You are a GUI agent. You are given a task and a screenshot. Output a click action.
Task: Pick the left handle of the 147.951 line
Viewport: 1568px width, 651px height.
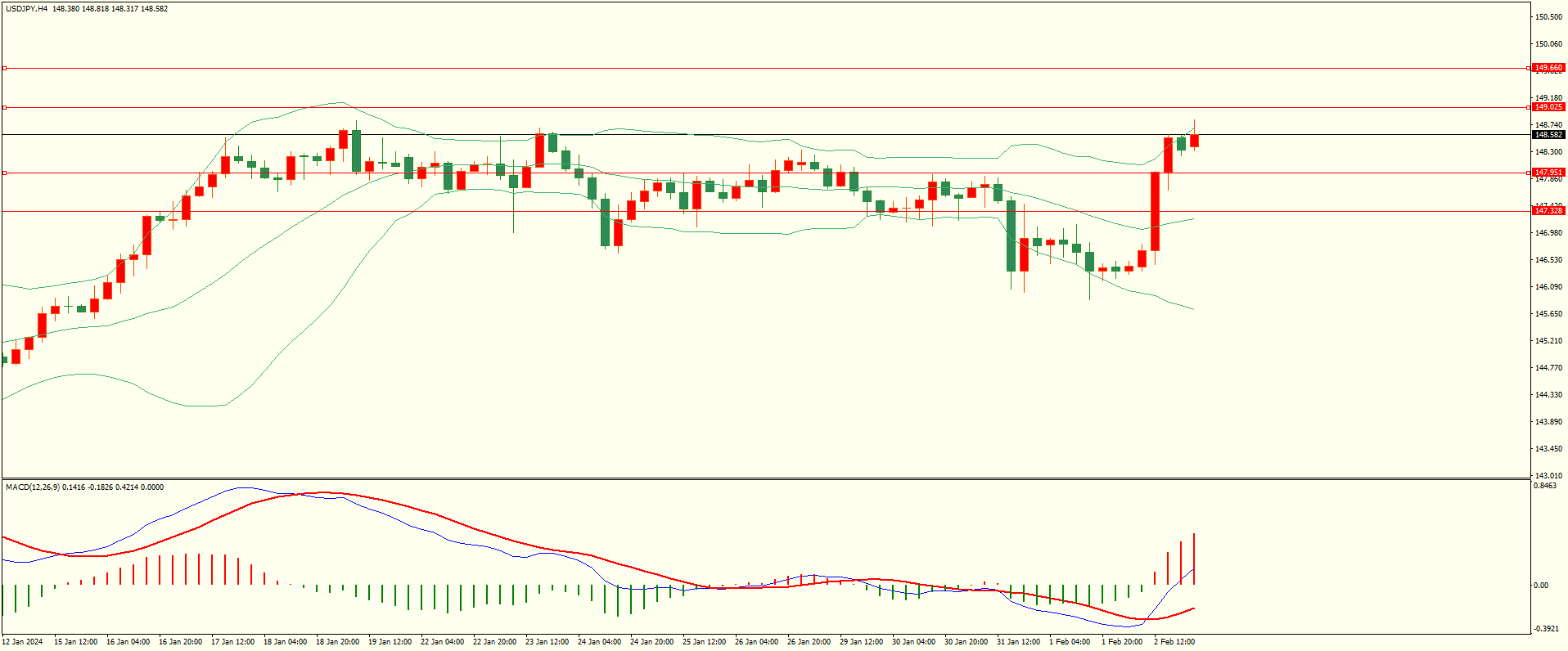coord(4,173)
